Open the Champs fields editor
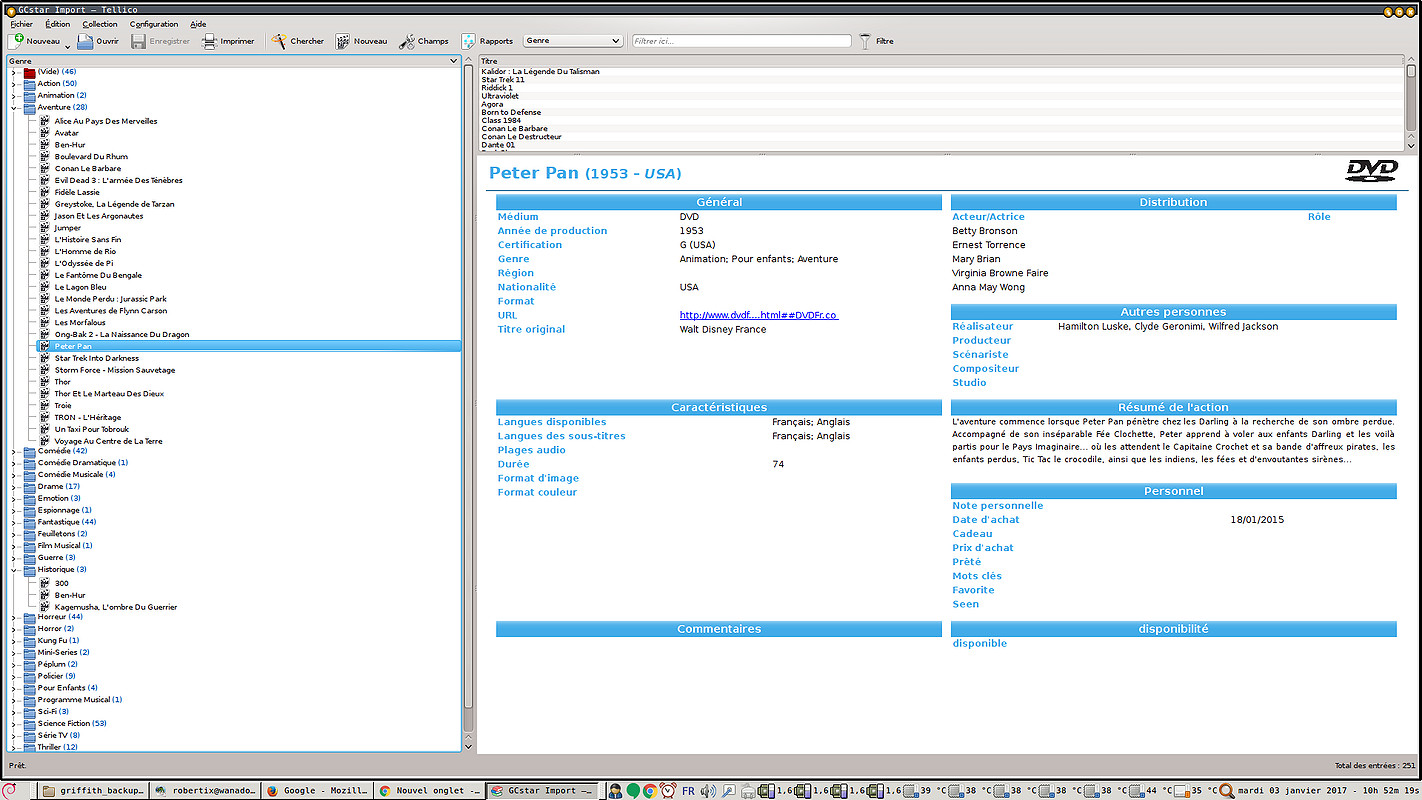The height and width of the screenshot is (800, 1422). point(424,41)
